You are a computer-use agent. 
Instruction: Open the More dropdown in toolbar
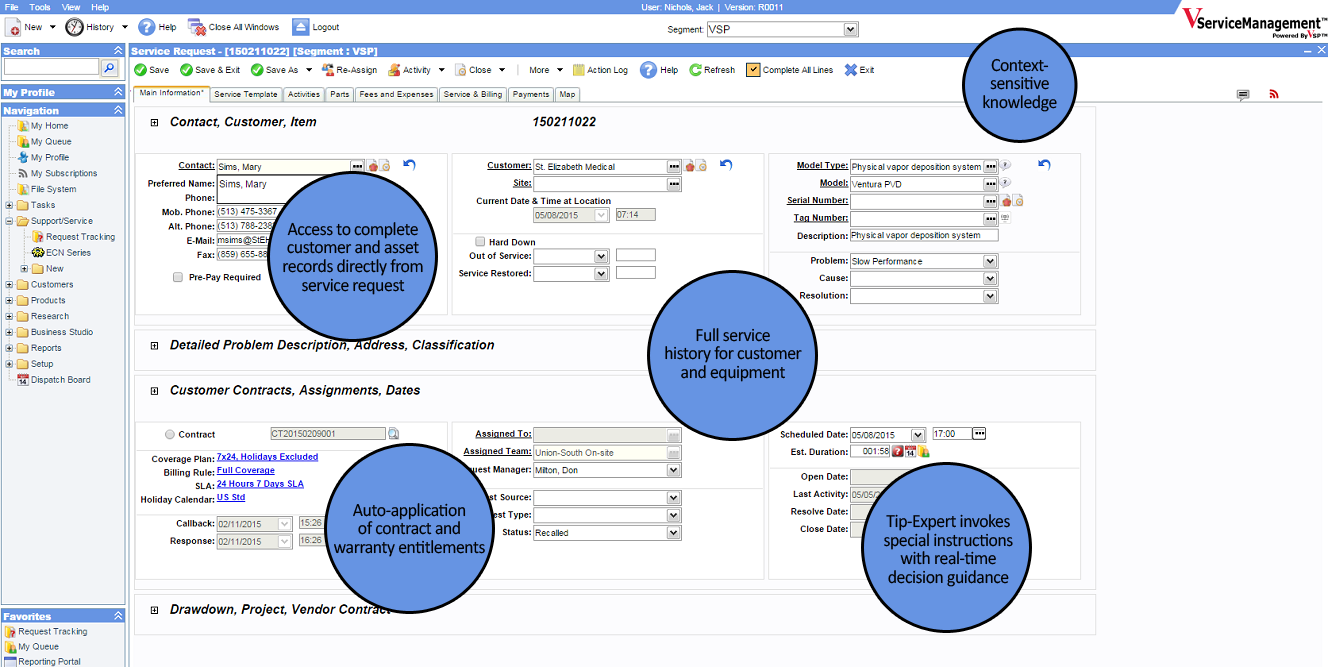[x=545, y=70]
